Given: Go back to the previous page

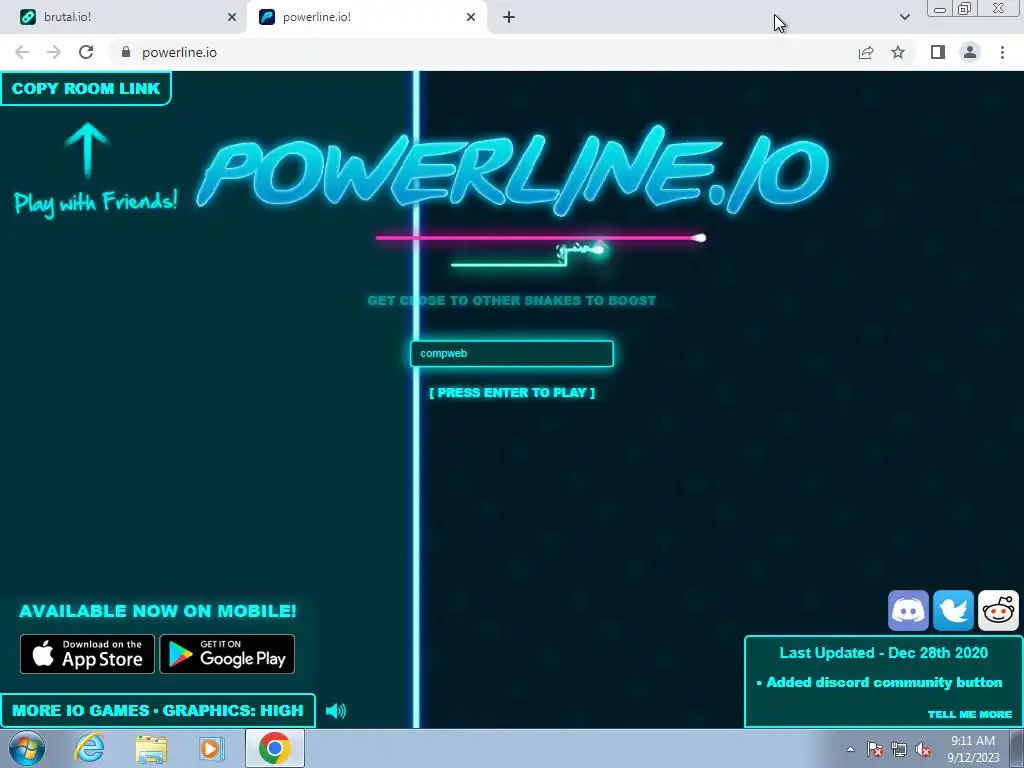Looking at the screenshot, I should 22,52.
